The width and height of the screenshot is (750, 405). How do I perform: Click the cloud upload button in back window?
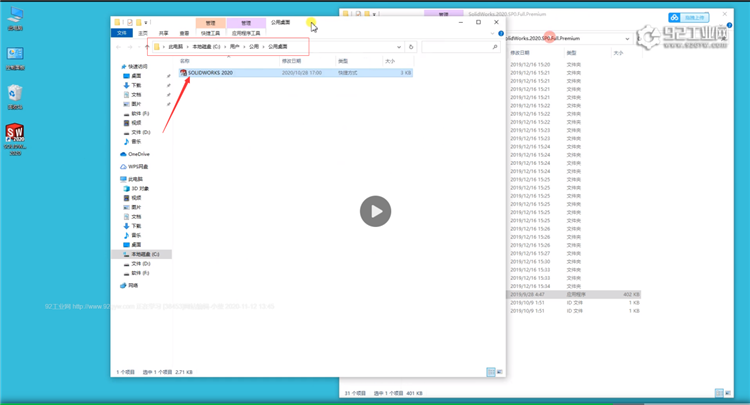[x=689, y=18]
